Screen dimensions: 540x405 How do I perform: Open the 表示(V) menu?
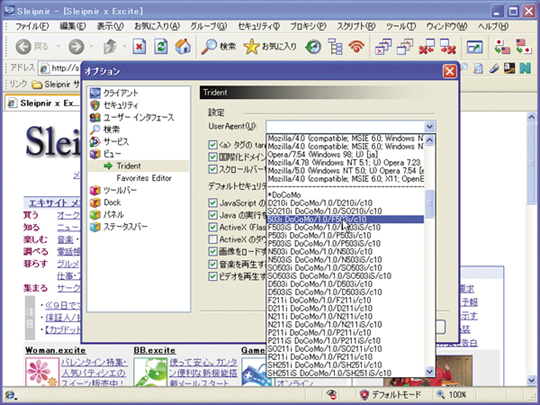pos(110,26)
